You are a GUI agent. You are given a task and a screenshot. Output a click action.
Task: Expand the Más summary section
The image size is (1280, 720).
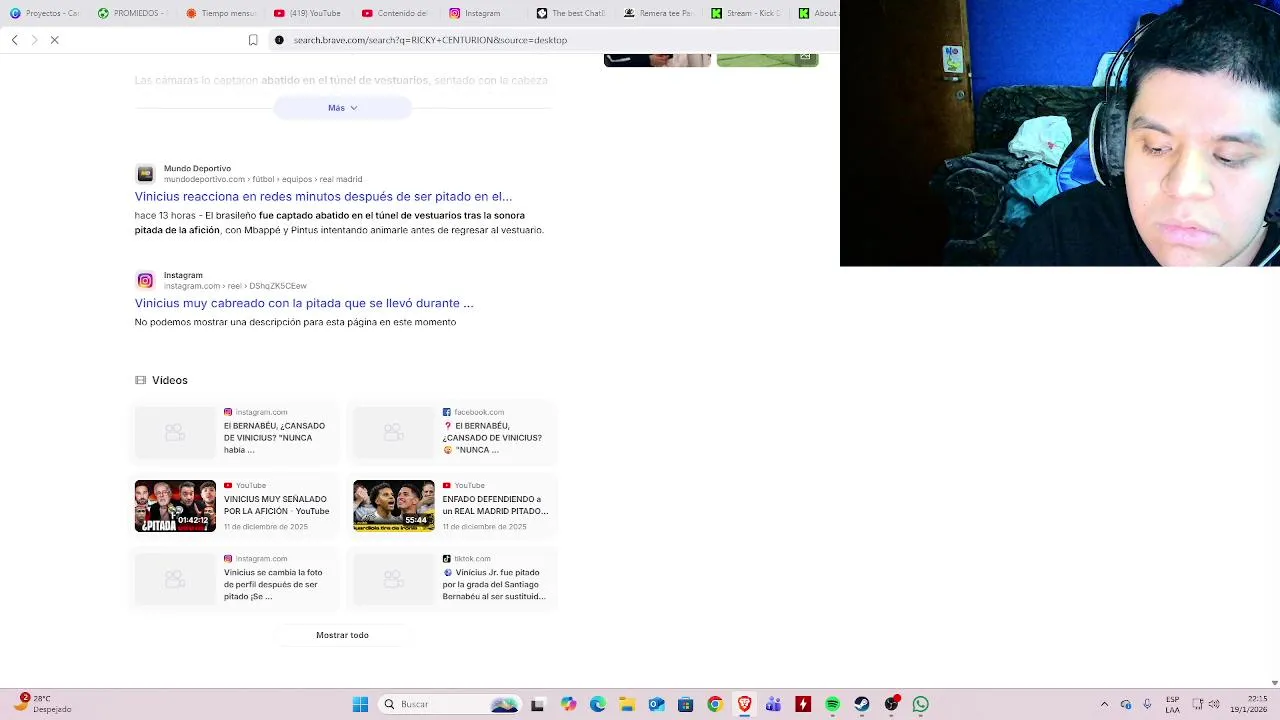point(342,107)
